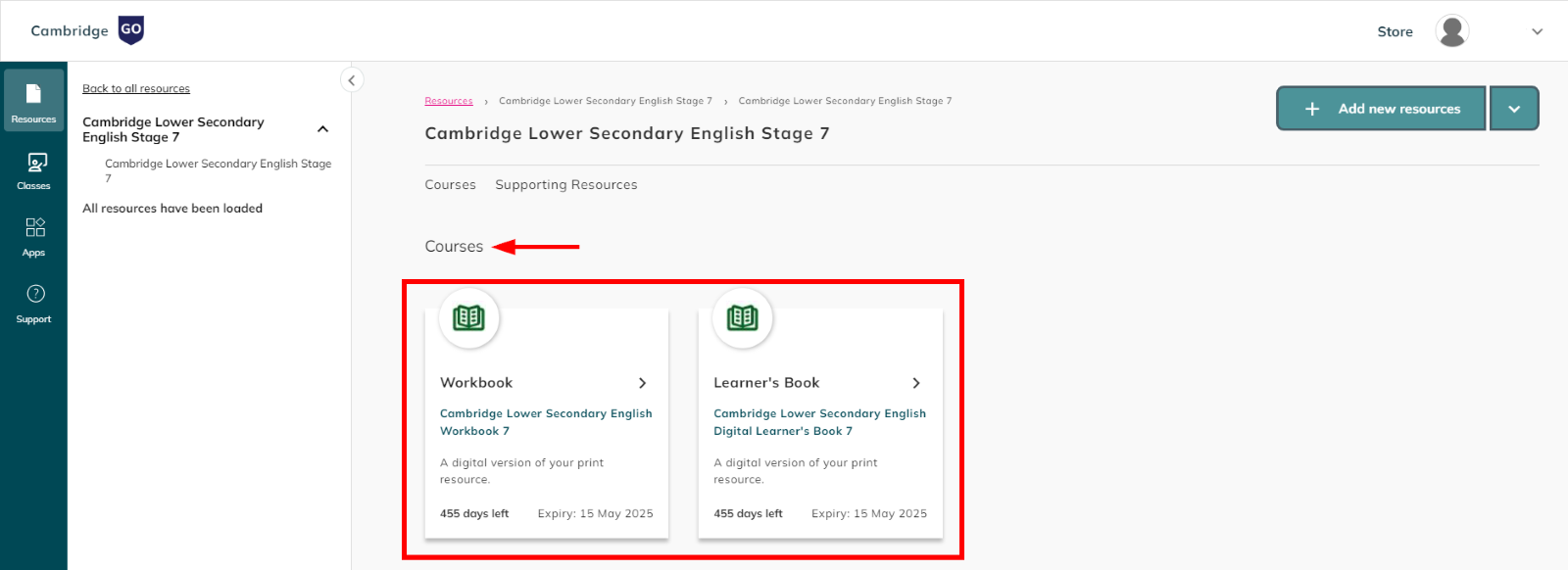1568x570 pixels.
Task: Switch to the Courses tab
Action: tap(450, 185)
